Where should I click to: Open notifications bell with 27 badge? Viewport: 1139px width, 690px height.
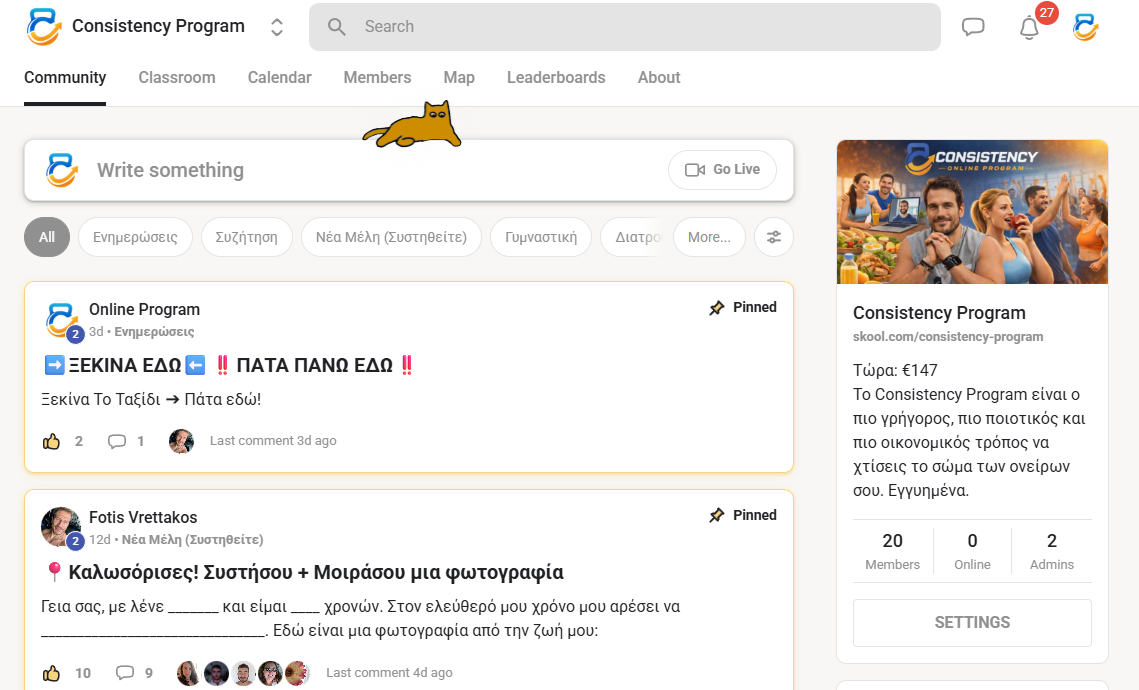tap(1029, 27)
